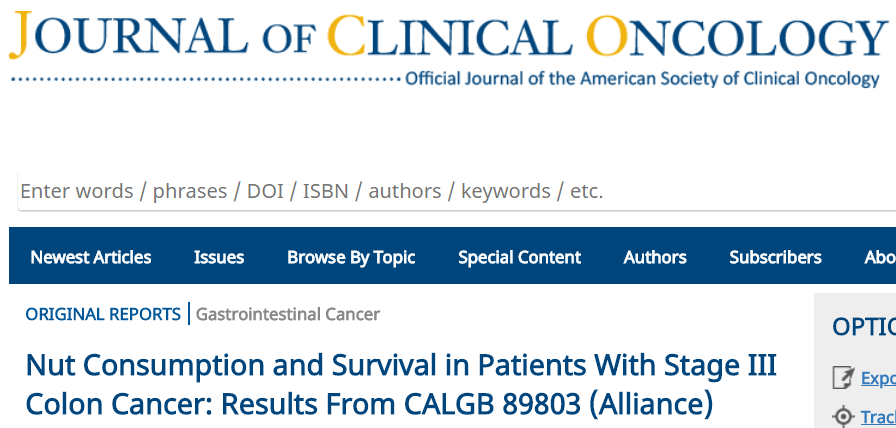The width and height of the screenshot is (896, 428).
Task: Click the yellow O of Oncology
Action: tap(607, 36)
